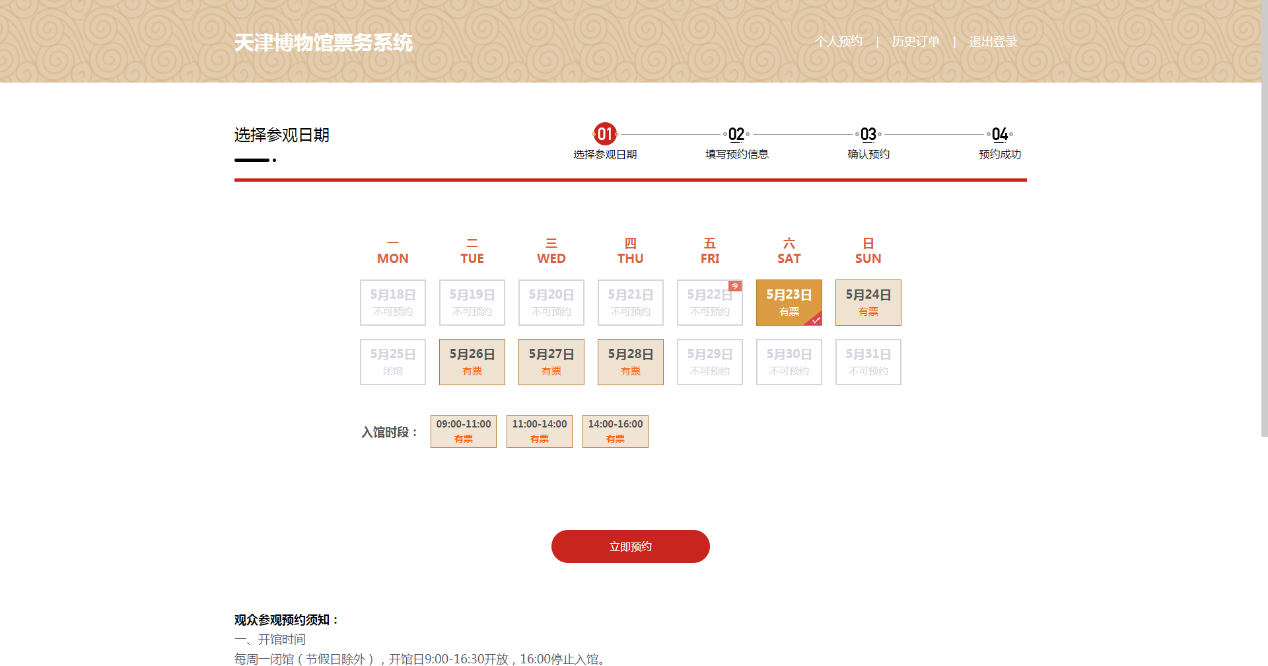The height and width of the screenshot is (666, 1268).
Task: Click the step 01 circle icon
Action: (605, 134)
